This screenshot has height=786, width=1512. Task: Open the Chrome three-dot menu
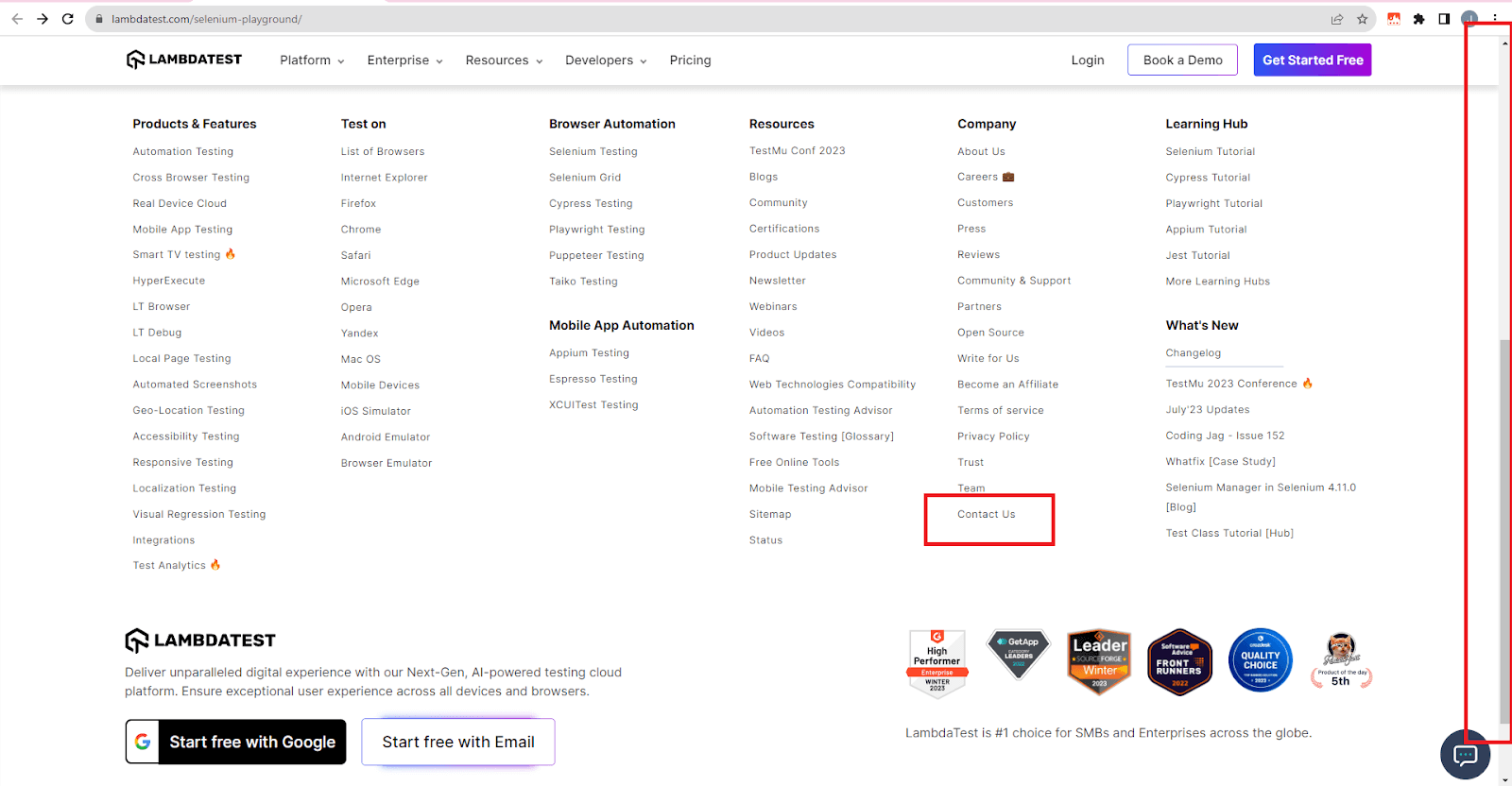pyautogui.click(x=1495, y=19)
